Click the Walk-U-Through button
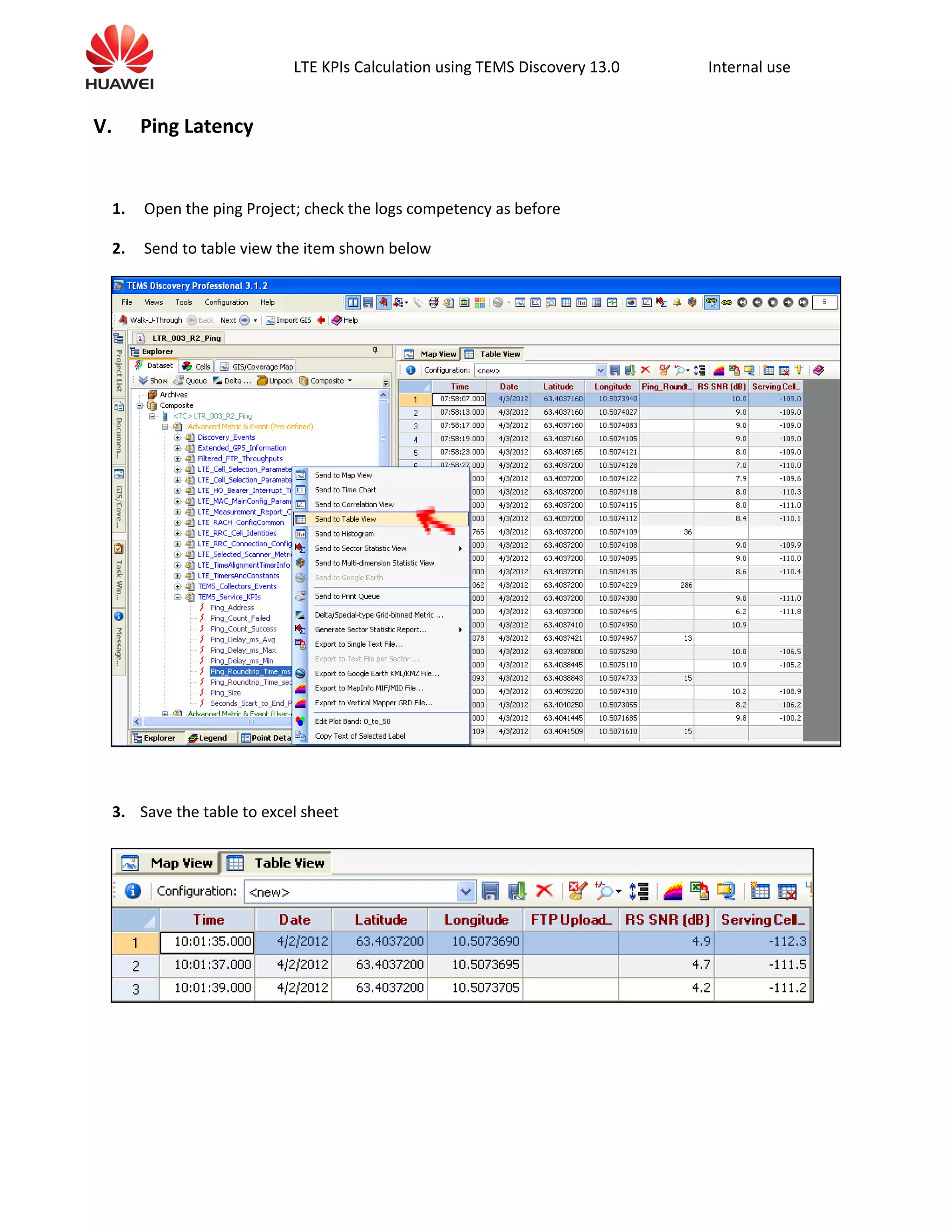Viewport: 952px width, 1232px height. coord(150,320)
